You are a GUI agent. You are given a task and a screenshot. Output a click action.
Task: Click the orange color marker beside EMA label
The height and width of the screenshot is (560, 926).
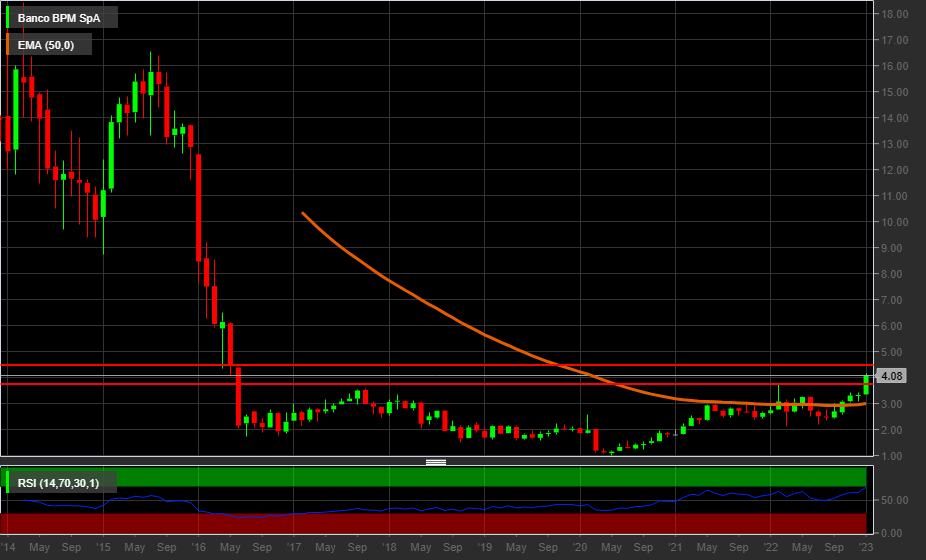point(7,44)
